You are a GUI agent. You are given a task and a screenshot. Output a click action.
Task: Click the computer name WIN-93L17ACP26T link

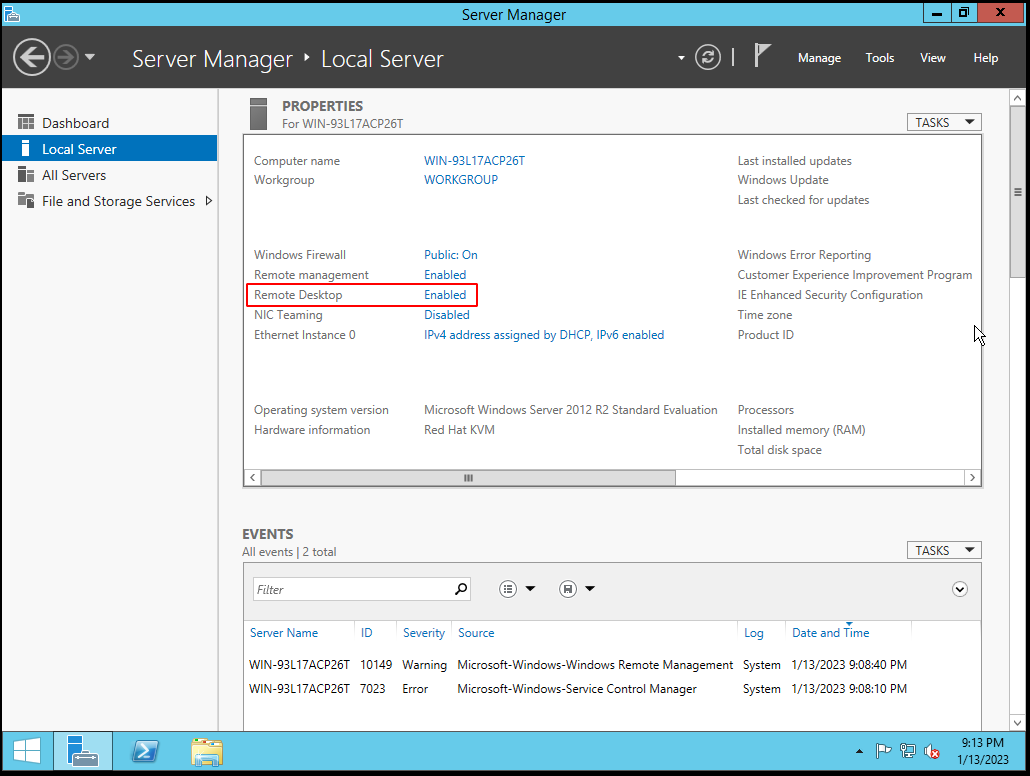click(474, 161)
